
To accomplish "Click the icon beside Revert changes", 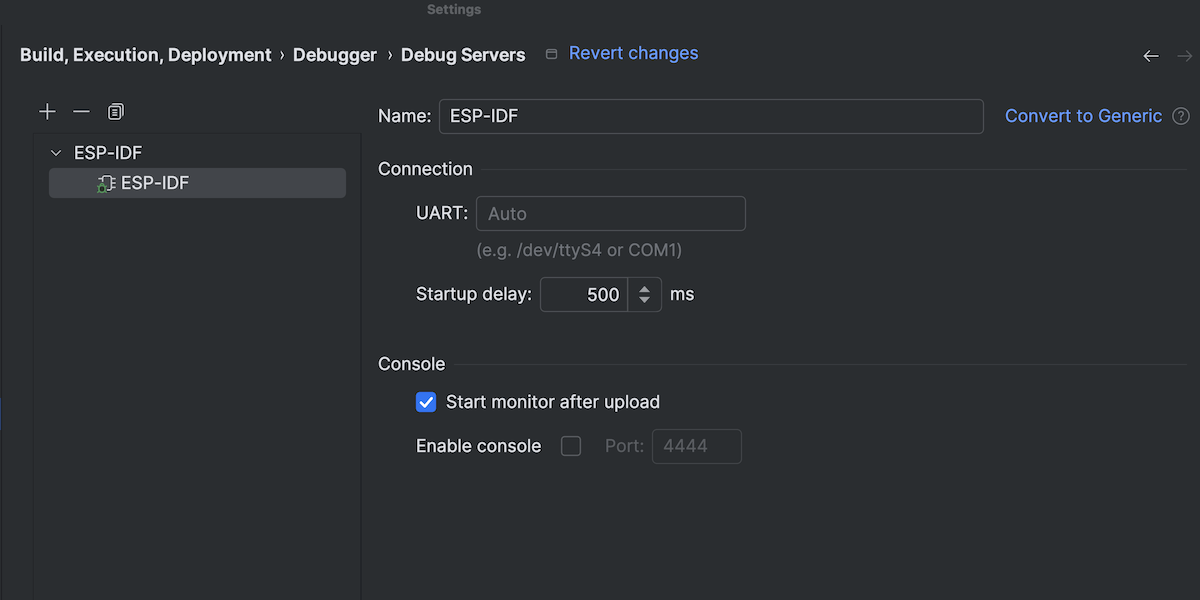I will click(551, 54).
